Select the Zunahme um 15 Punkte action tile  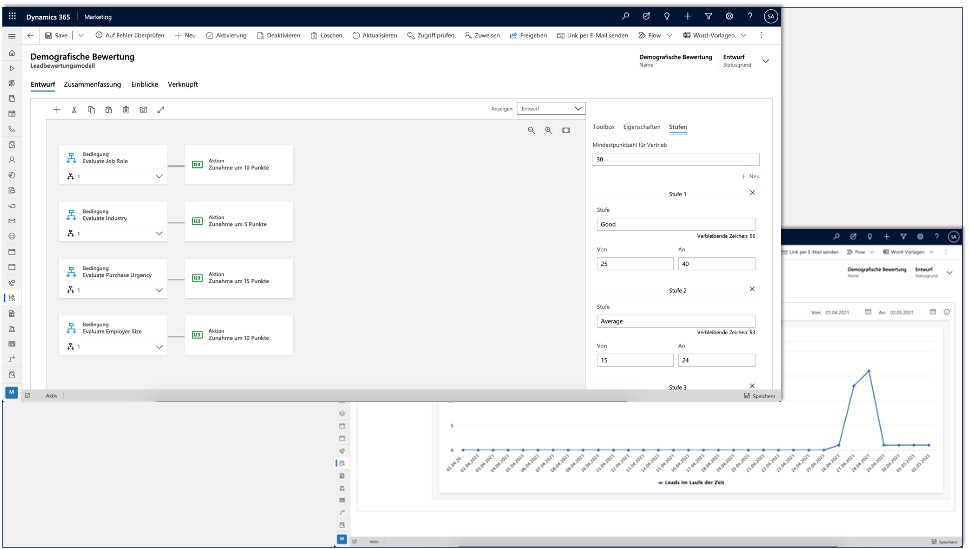(238, 278)
